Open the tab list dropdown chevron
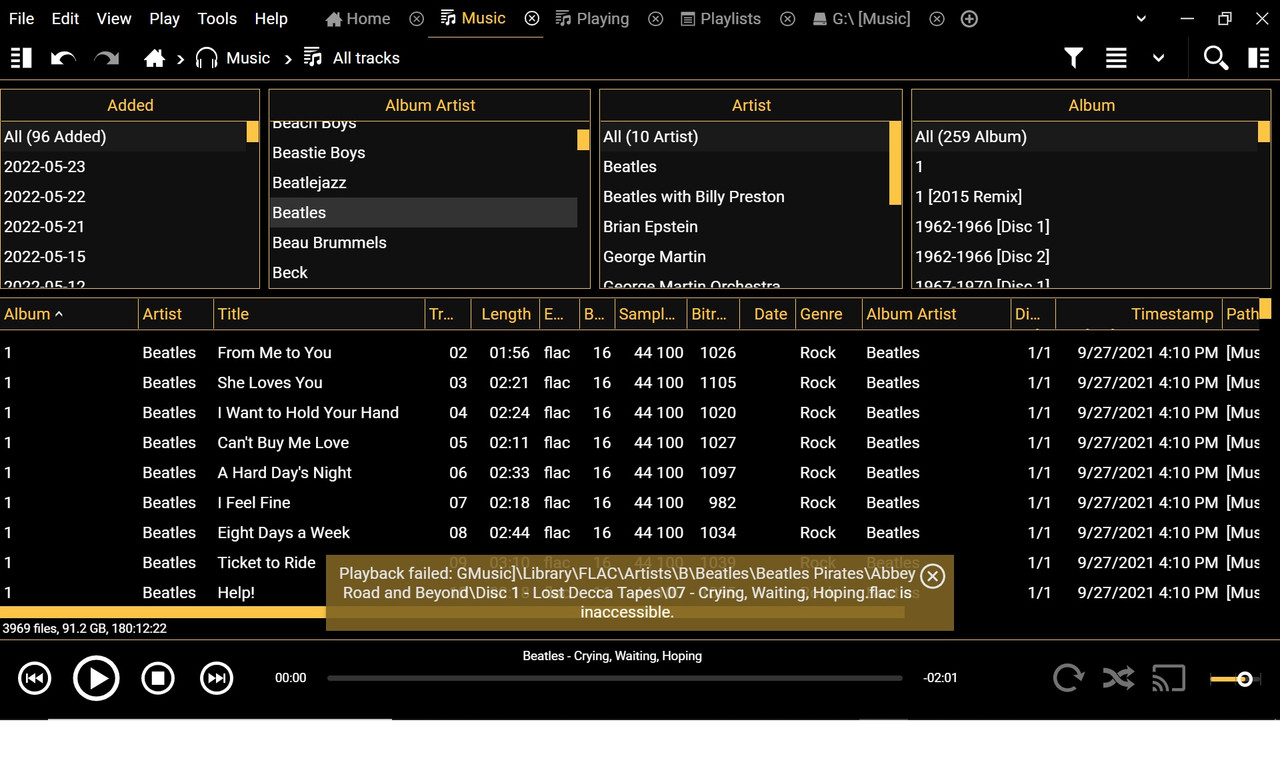 click(x=1141, y=19)
